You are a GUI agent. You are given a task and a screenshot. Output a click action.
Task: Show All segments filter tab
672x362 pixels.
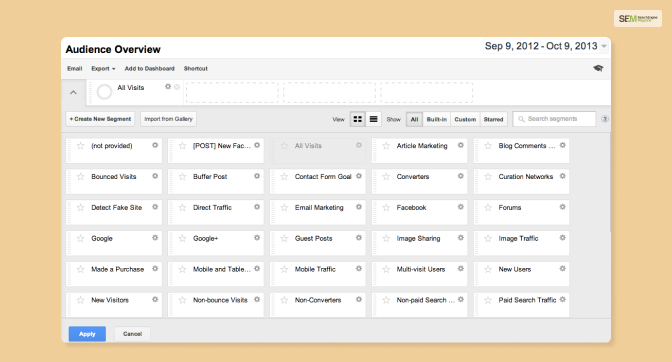(x=414, y=119)
